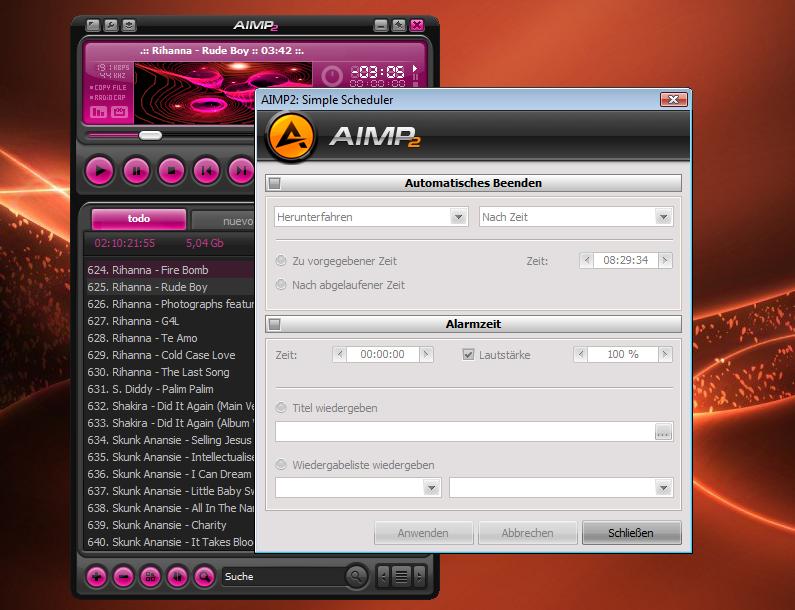Click the tray pin icon in AIMP title bar
This screenshot has width=795, height=610.
tap(399, 25)
